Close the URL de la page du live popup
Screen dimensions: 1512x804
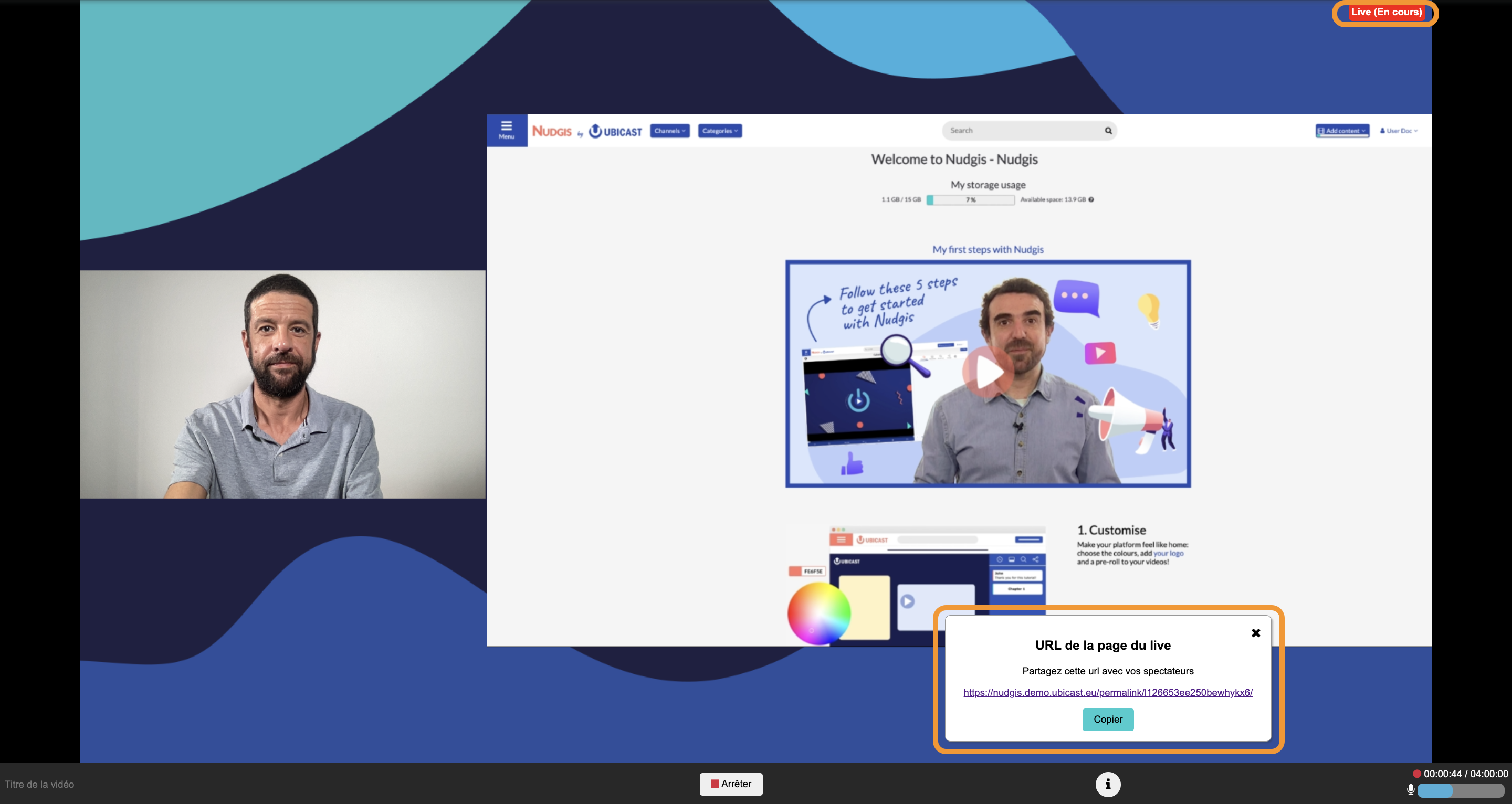[1255, 632]
